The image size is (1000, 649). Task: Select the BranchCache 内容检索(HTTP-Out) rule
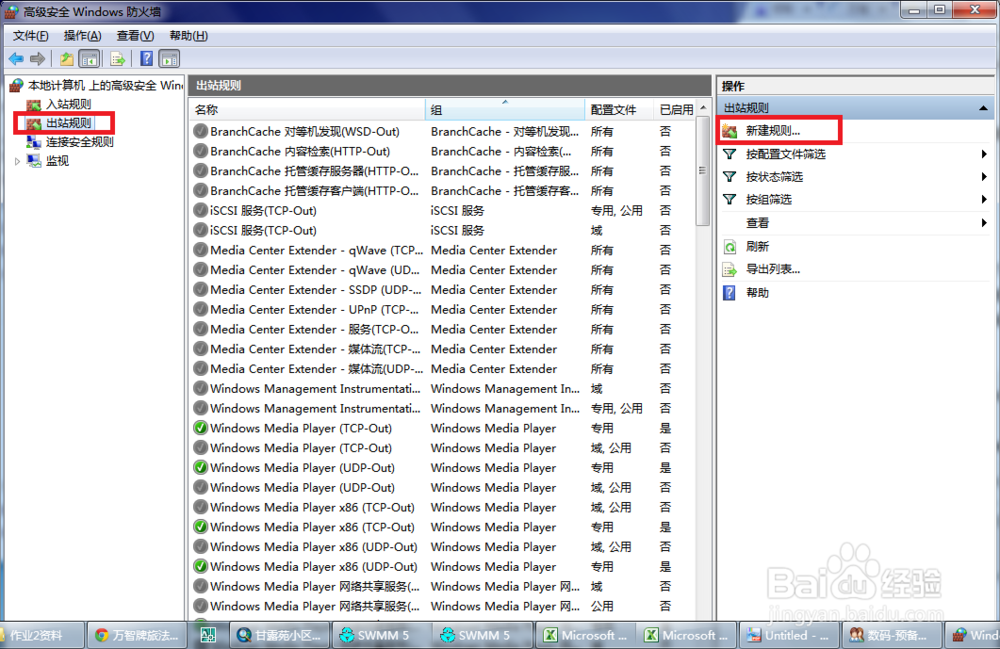[x=300, y=151]
